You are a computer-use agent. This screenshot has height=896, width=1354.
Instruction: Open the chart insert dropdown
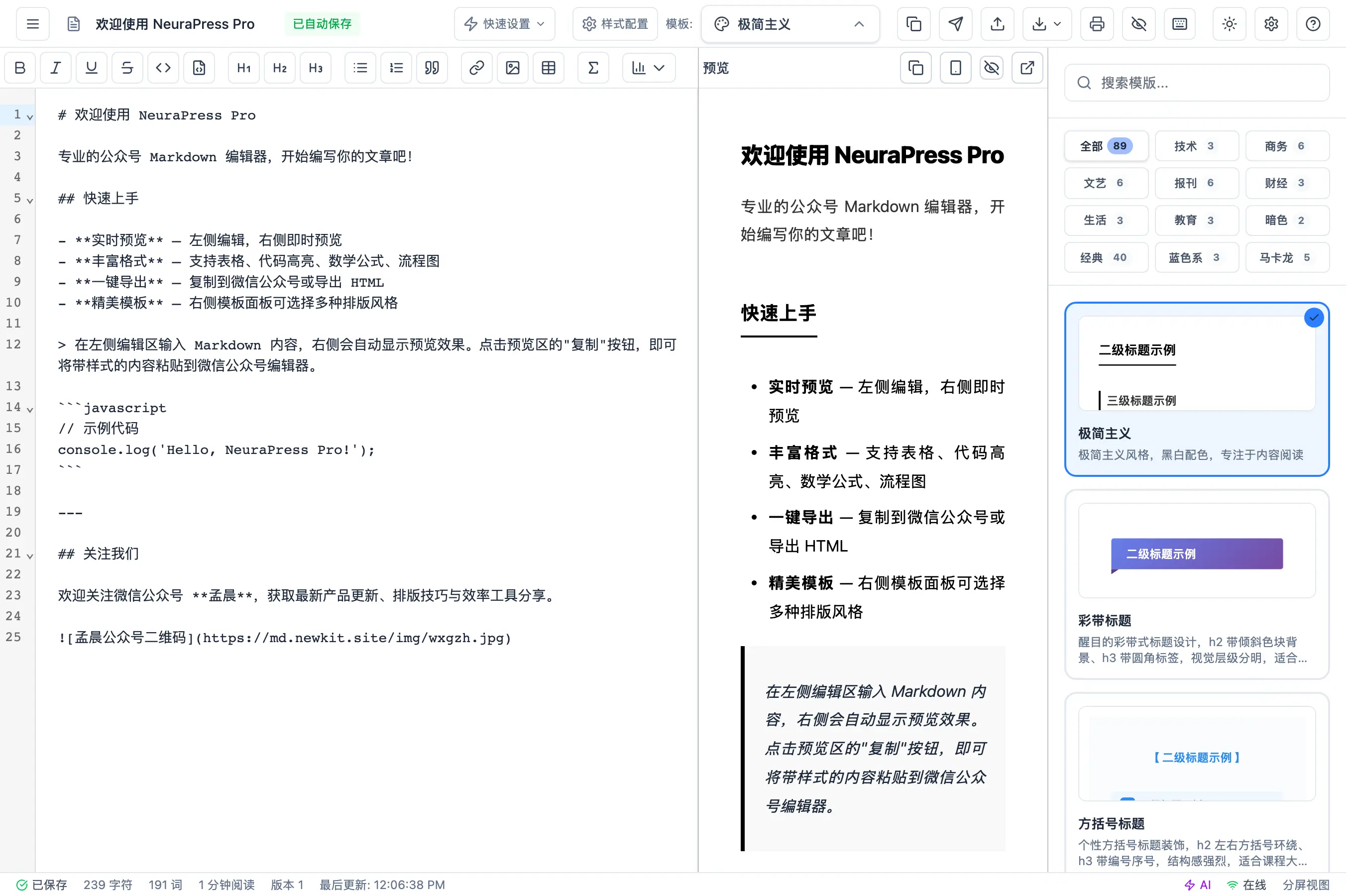pyautogui.click(x=650, y=68)
